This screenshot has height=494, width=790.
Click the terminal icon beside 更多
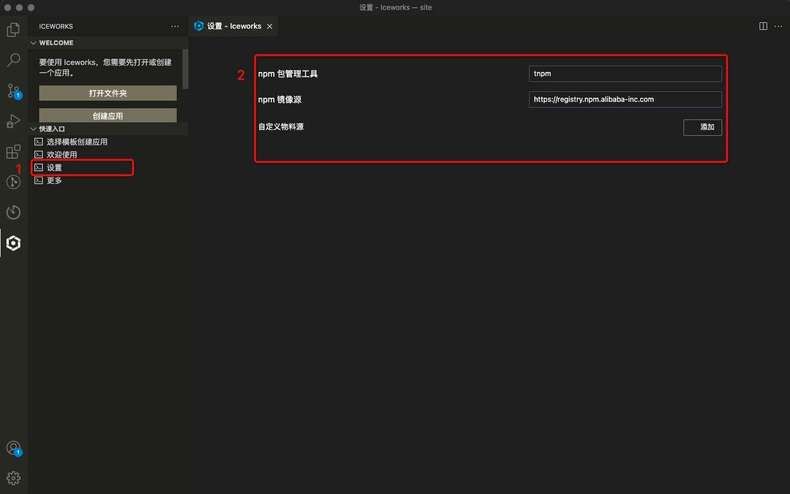click(x=38, y=180)
